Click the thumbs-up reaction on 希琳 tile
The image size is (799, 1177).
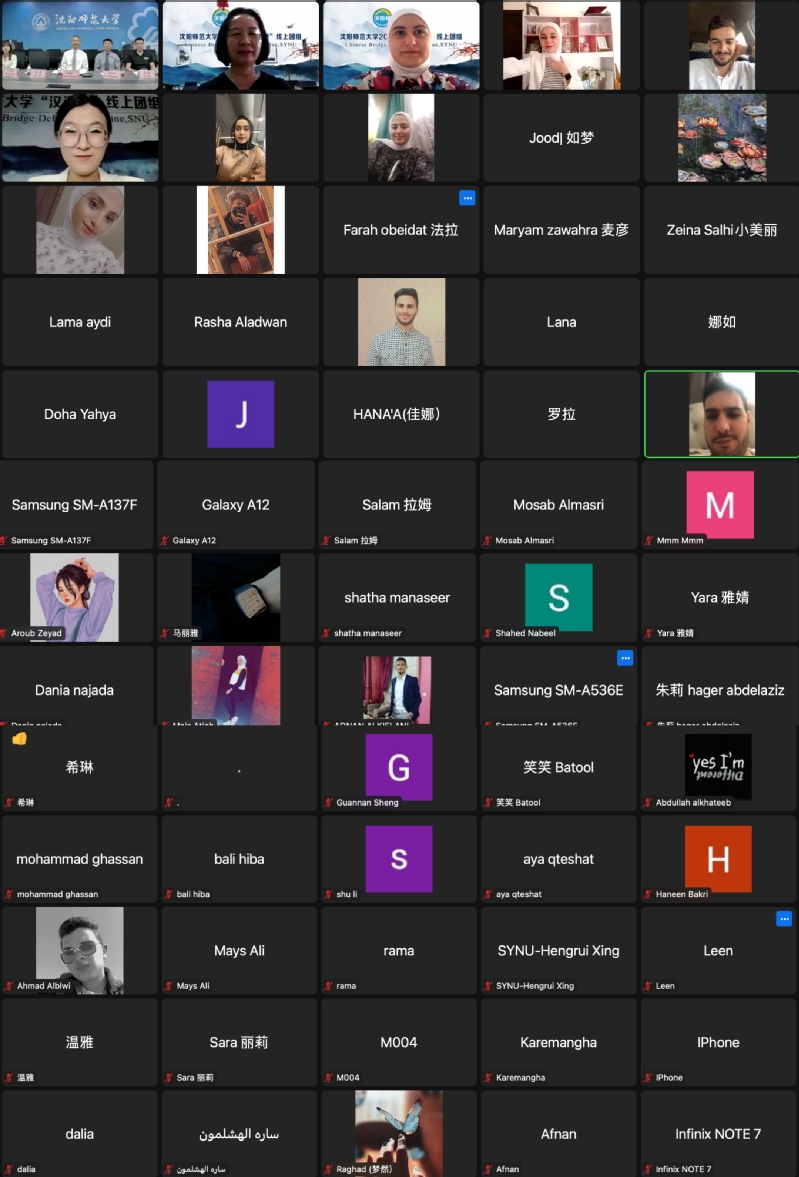(x=20, y=739)
